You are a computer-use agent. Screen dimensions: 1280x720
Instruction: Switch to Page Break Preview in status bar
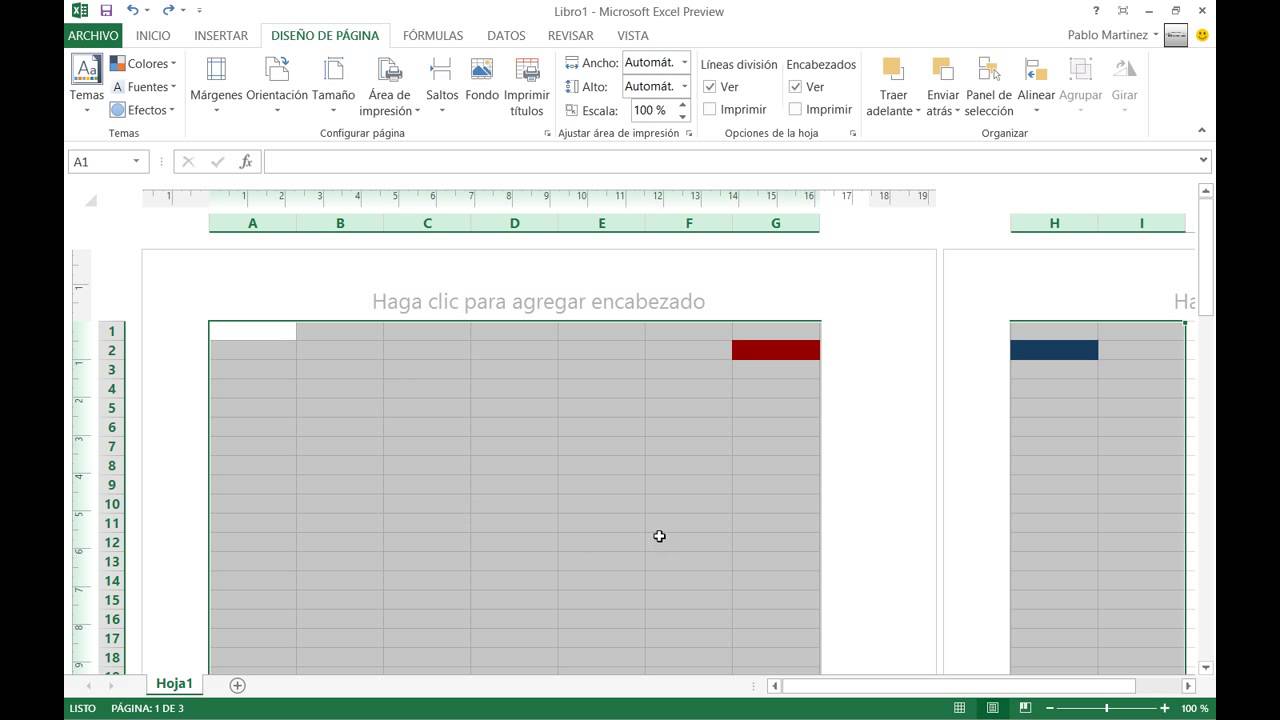pyautogui.click(x=1025, y=708)
